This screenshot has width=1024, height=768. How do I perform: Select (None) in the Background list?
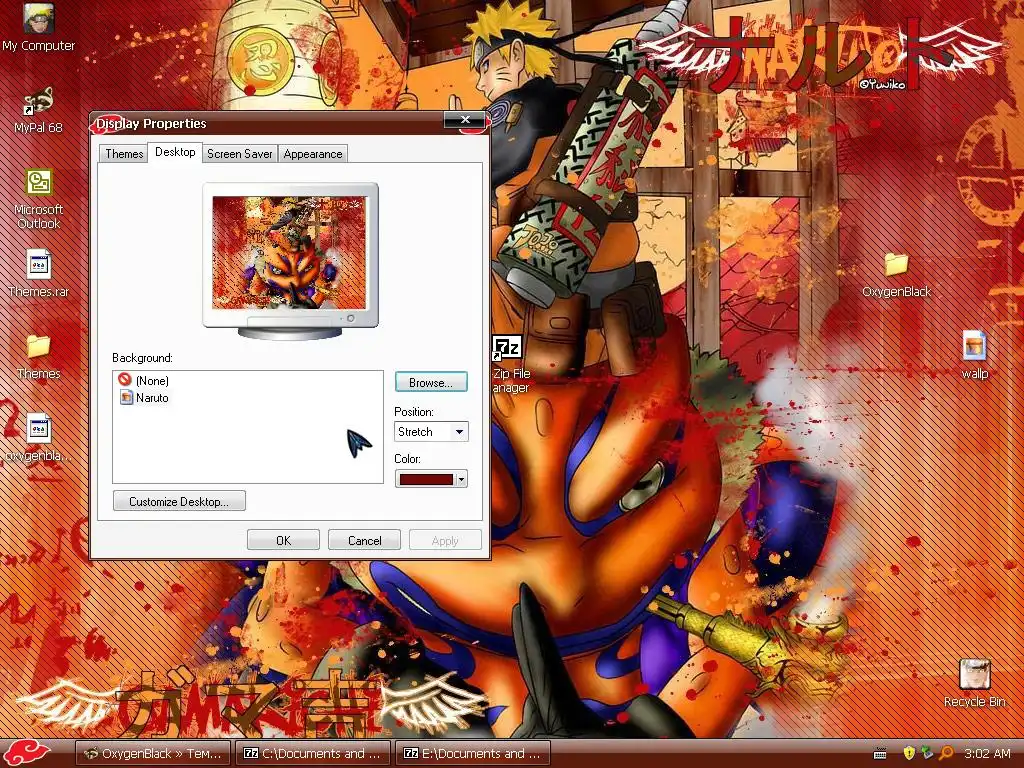[152, 381]
